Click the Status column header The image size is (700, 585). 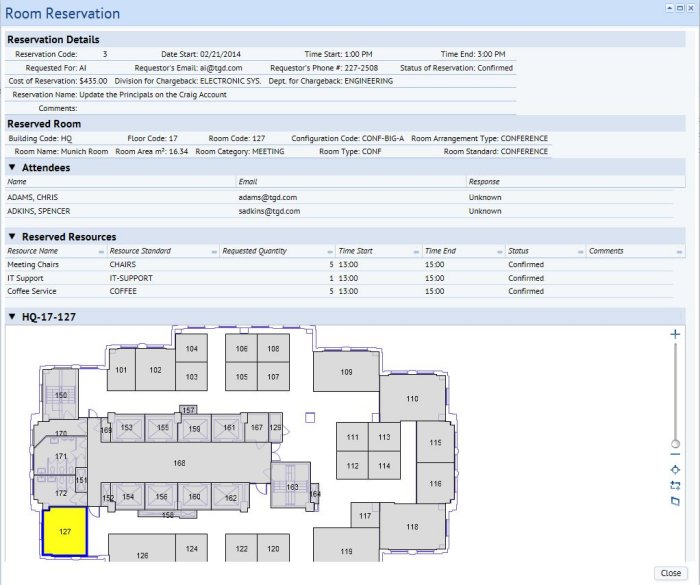540,251
